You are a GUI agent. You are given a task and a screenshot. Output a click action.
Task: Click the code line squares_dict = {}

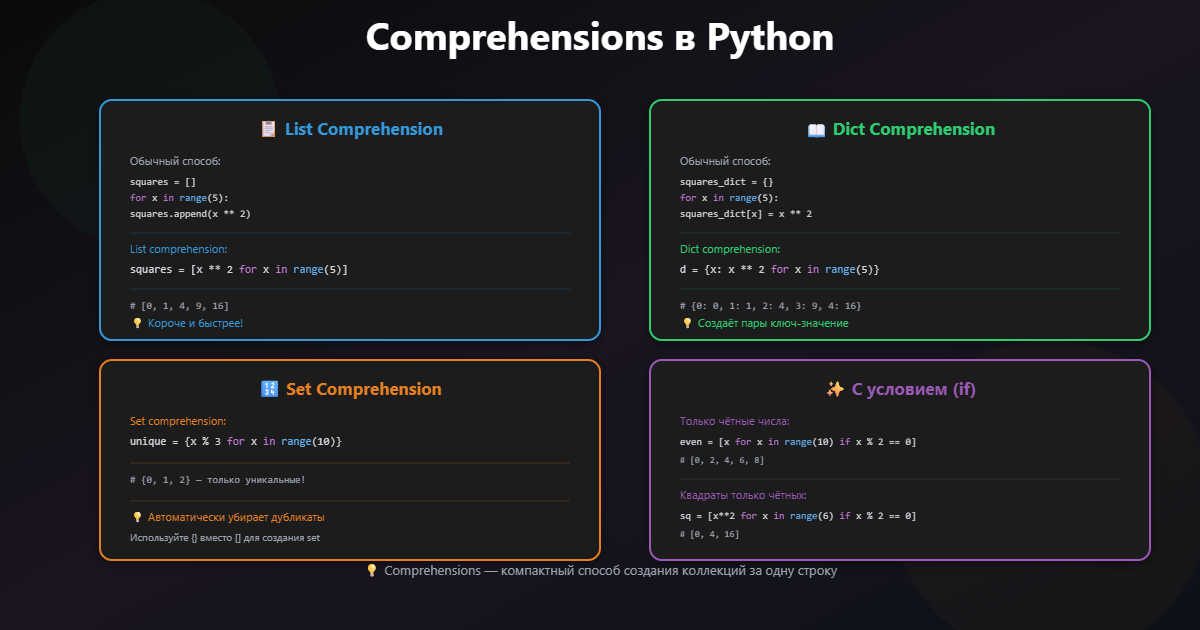tap(727, 182)
